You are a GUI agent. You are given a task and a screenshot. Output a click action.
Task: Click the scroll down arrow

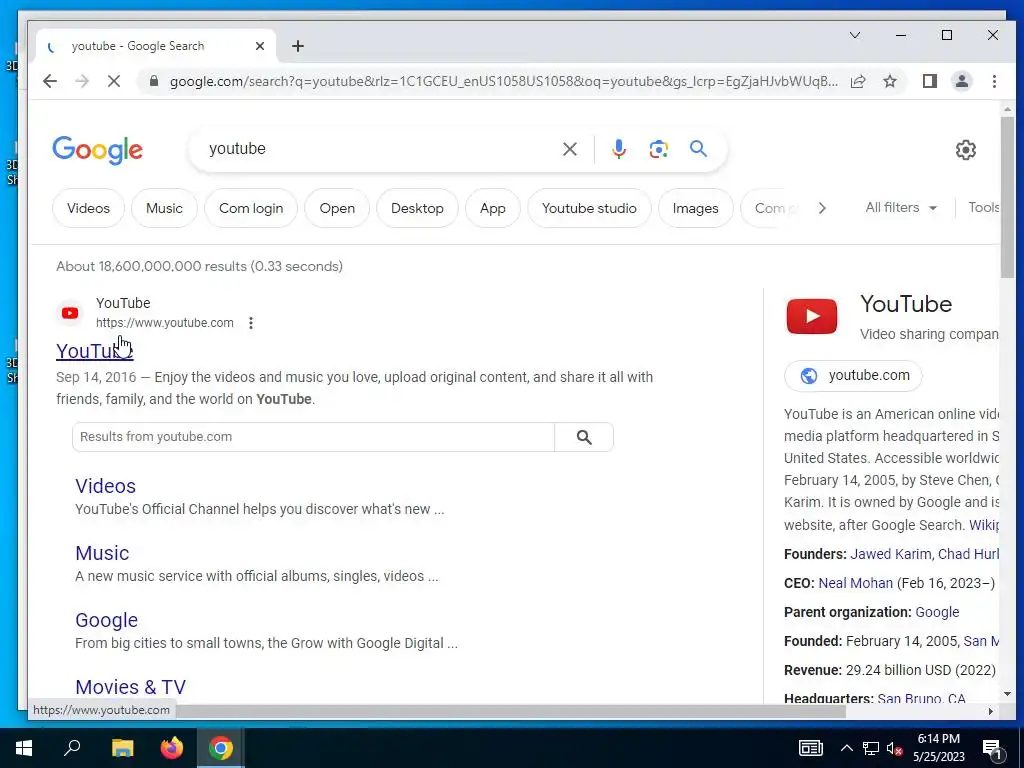1007,694
